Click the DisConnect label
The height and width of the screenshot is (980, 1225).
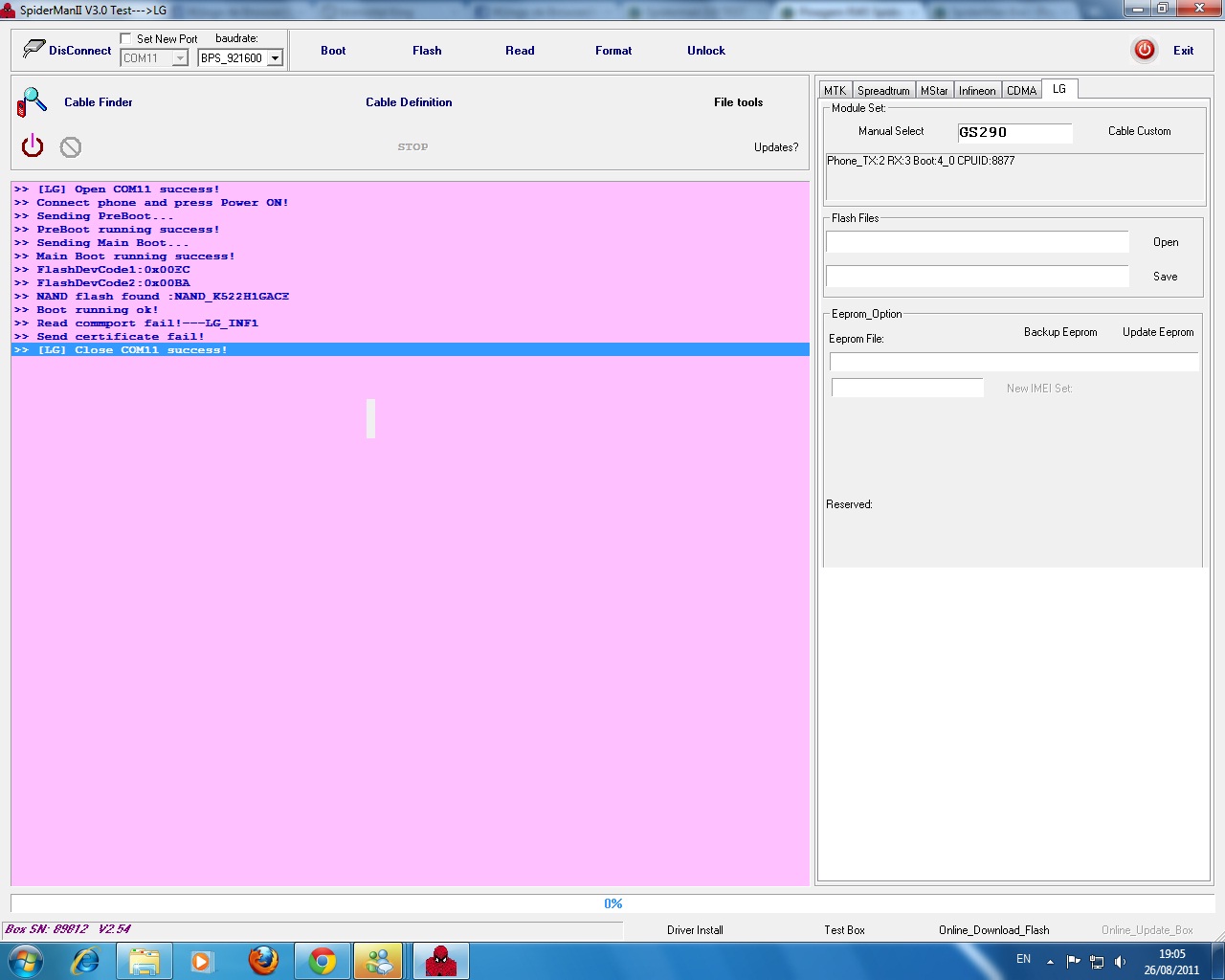(x=79, y=51)
